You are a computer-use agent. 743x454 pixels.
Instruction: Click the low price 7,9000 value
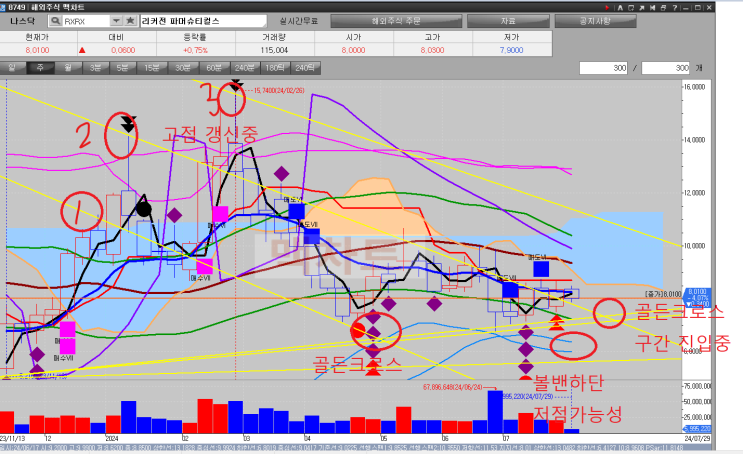511,50
